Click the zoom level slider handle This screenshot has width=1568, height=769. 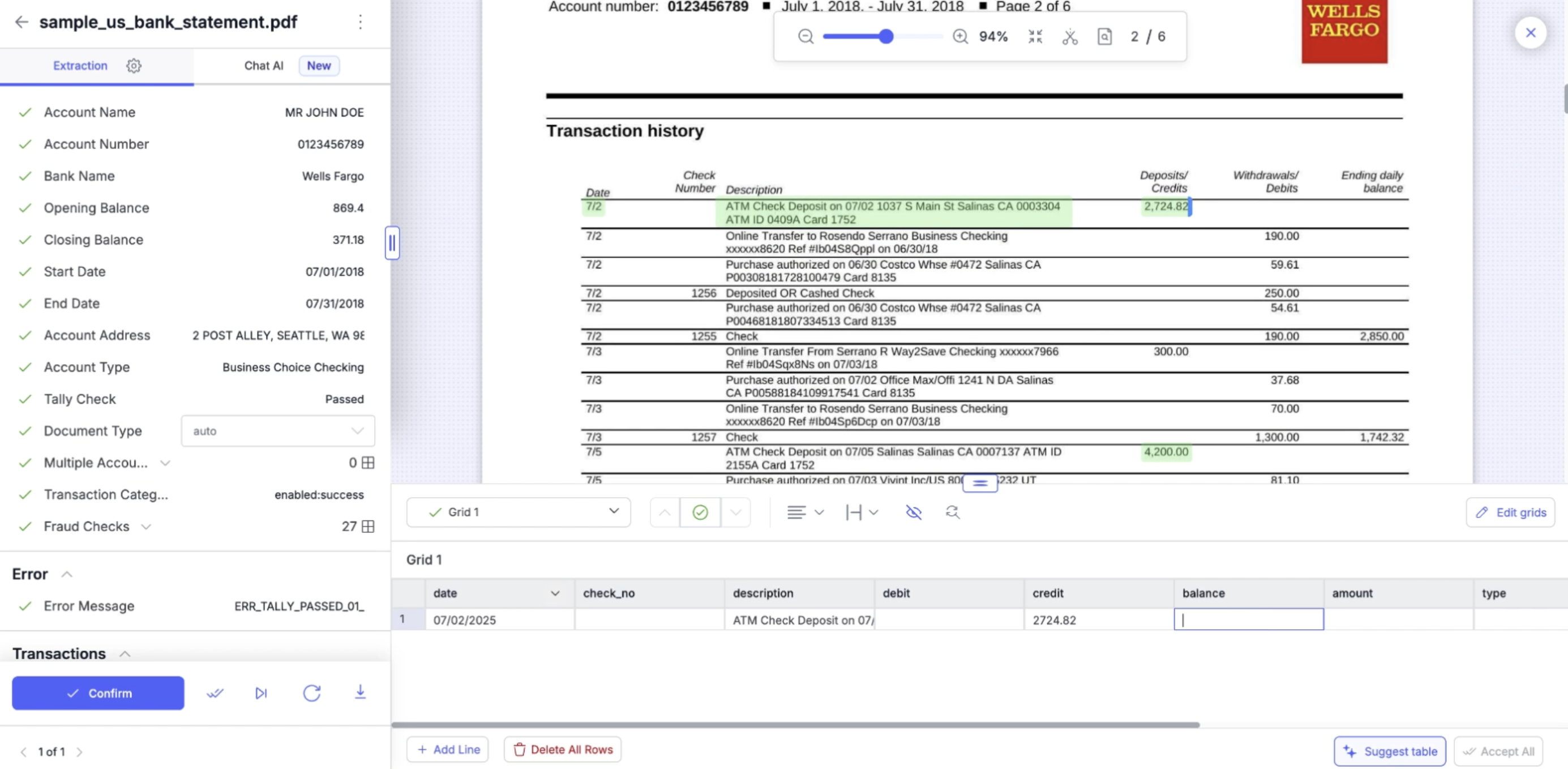pos(886,37)
